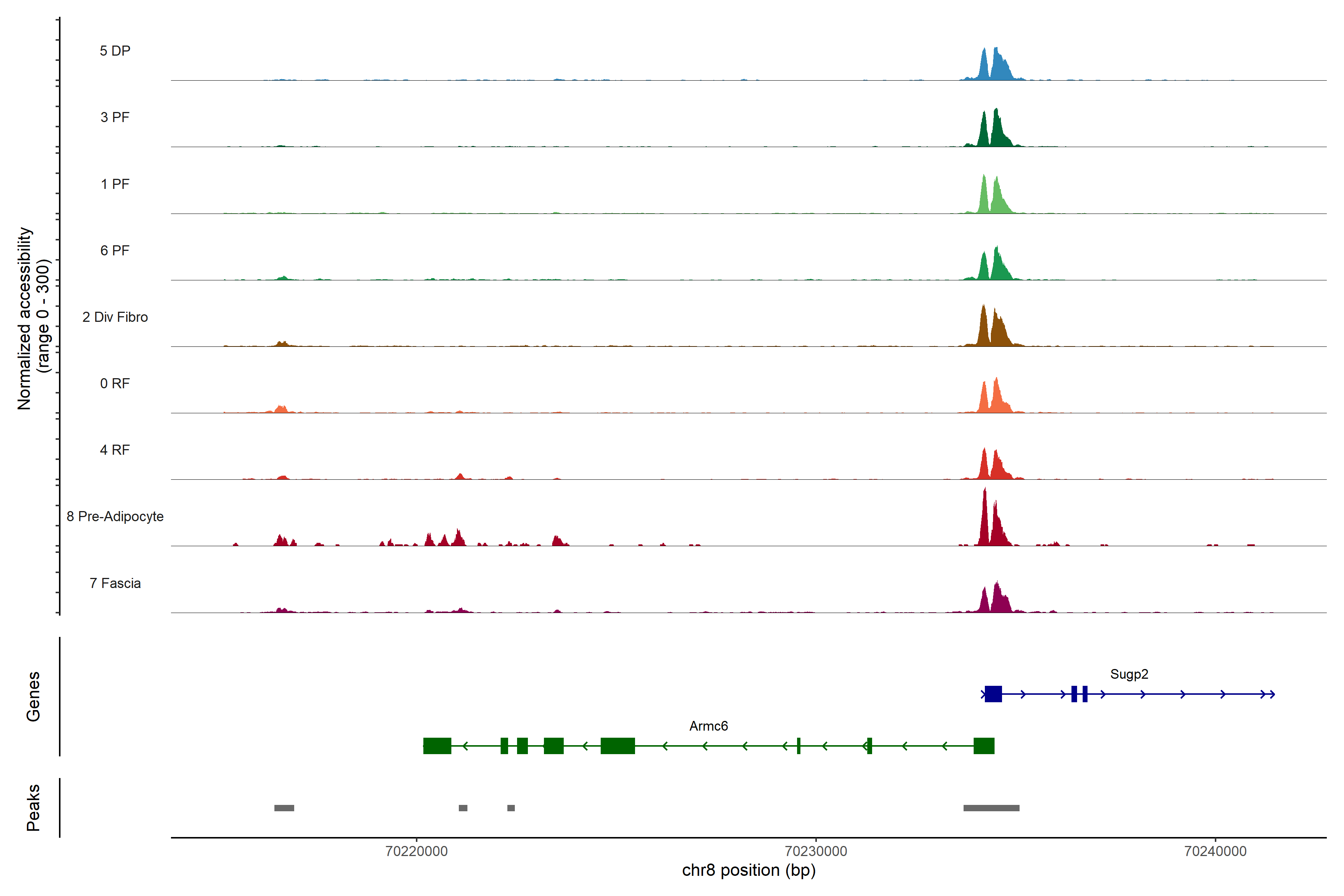Click the 70220000 axis tick label

click(417, 851)
